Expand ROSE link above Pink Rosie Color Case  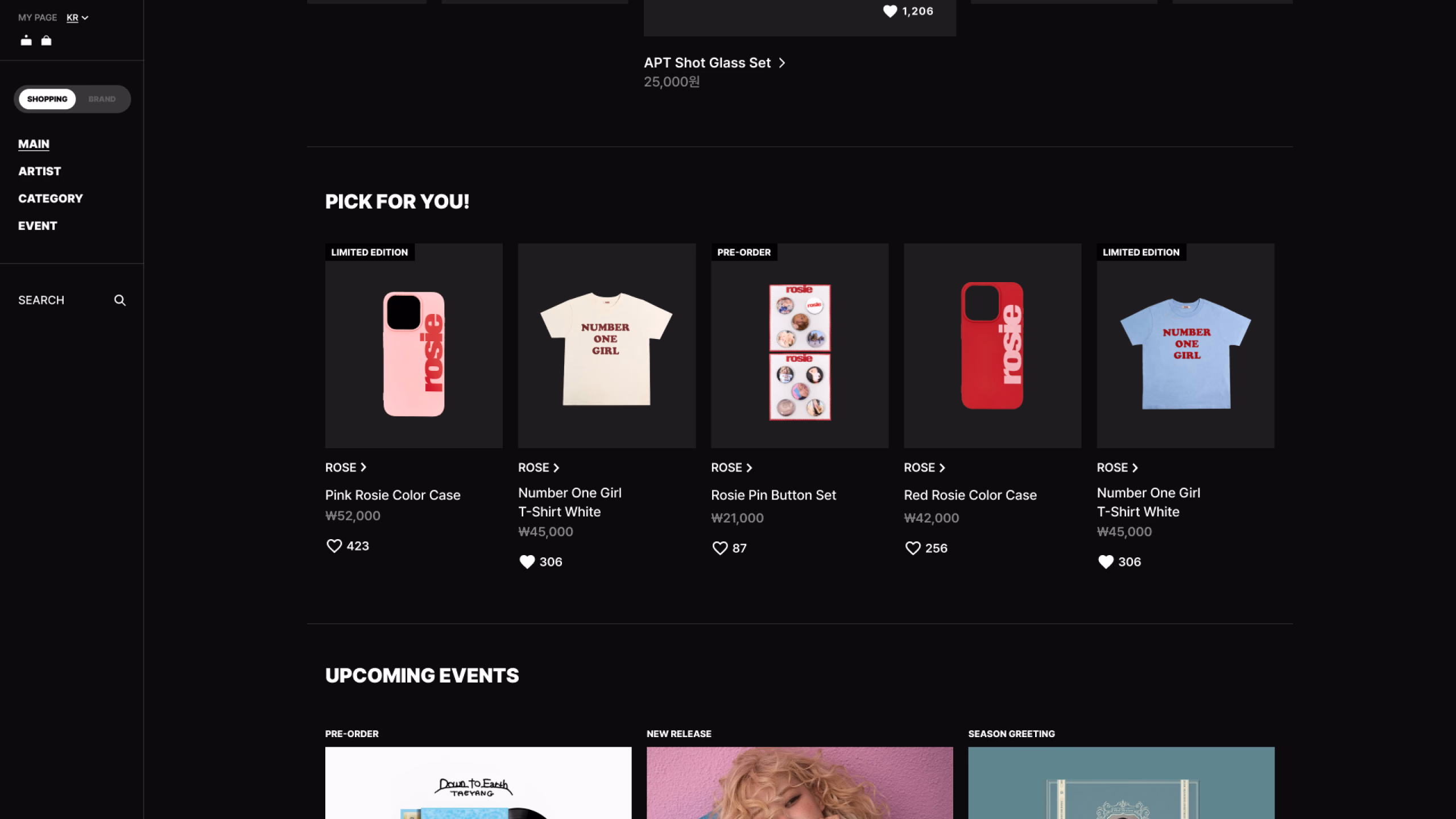click(x=346, y=468)
